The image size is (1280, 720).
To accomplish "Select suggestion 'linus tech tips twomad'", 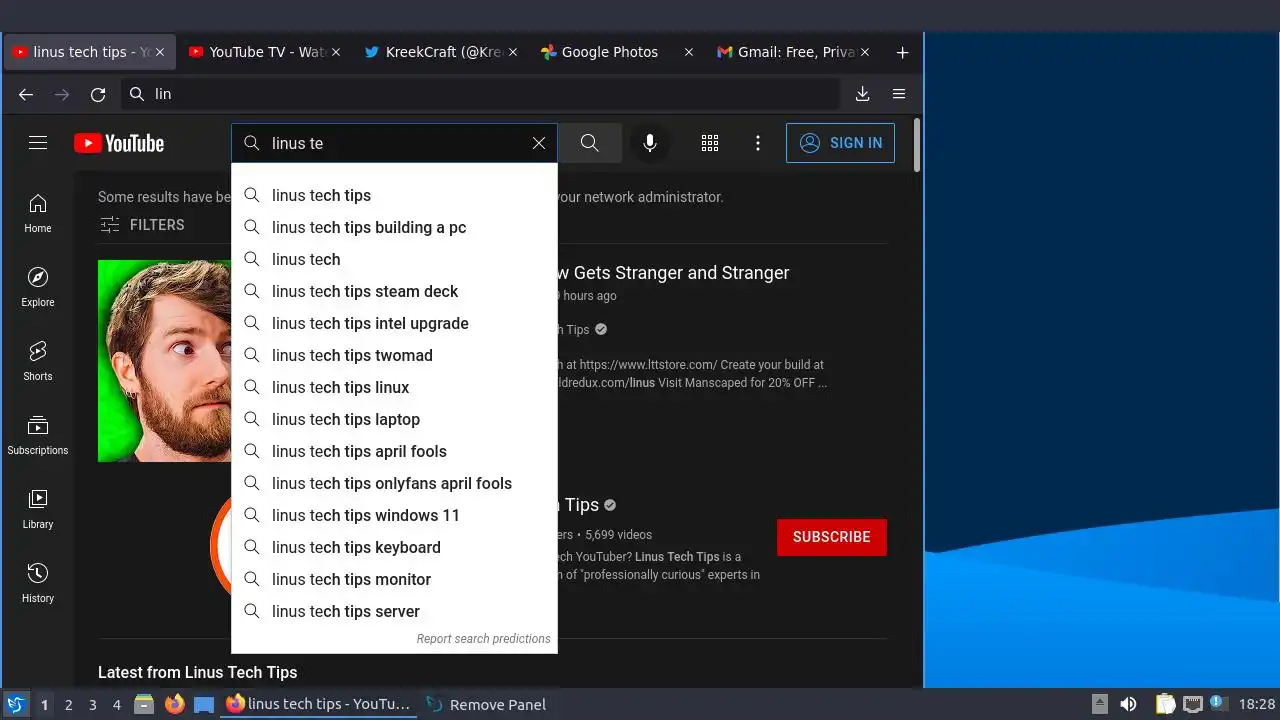I will tap(394, 355).
